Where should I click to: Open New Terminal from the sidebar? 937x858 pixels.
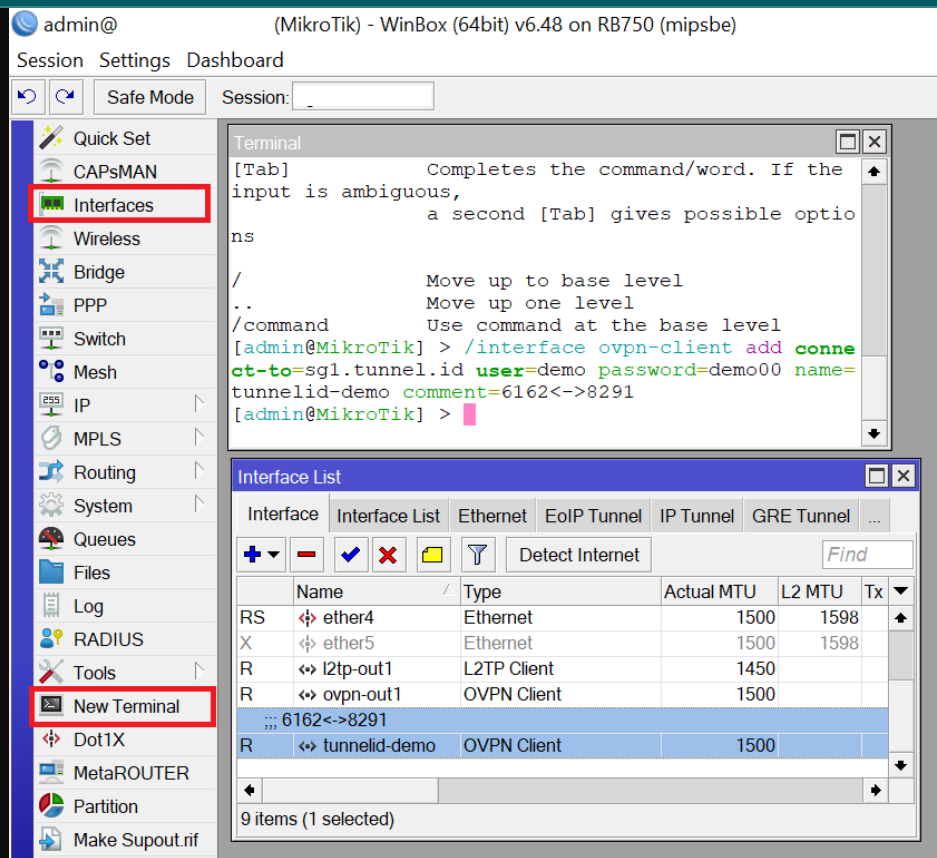[125, 706]
